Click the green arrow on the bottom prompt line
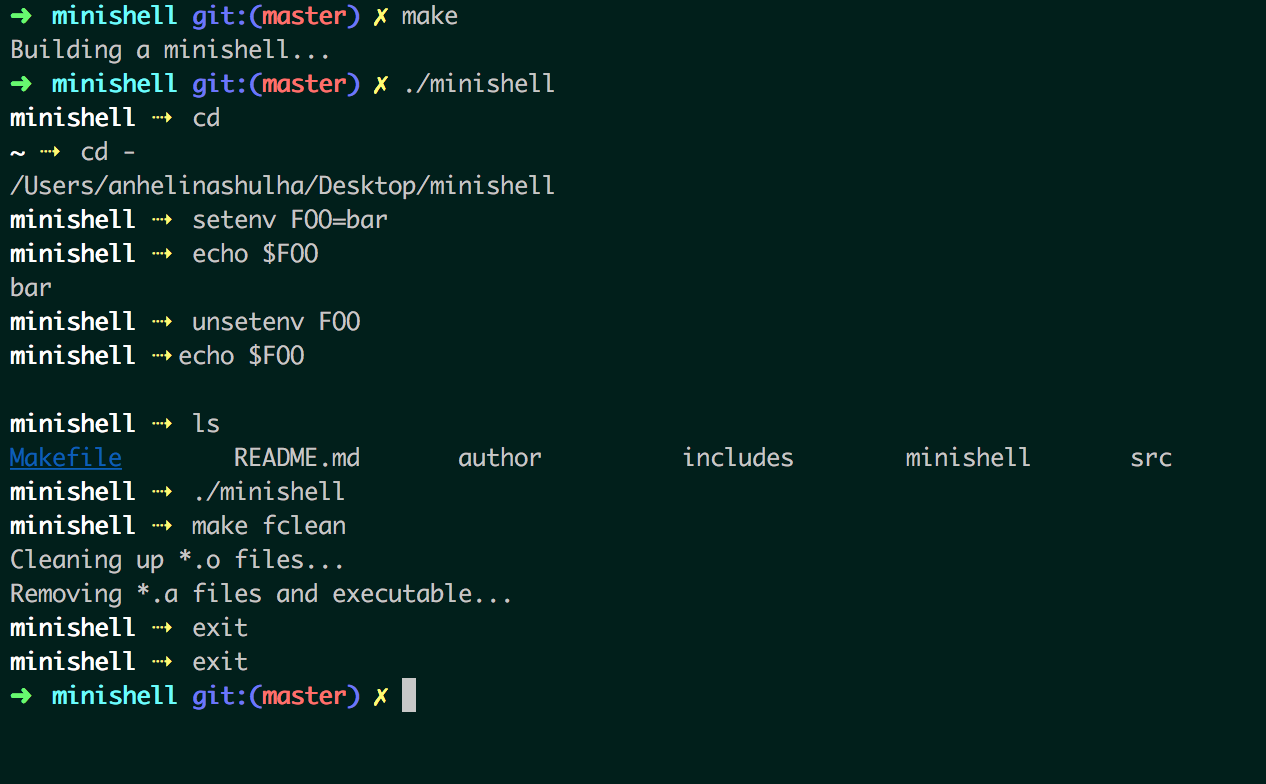 click(x=21, y=696)
